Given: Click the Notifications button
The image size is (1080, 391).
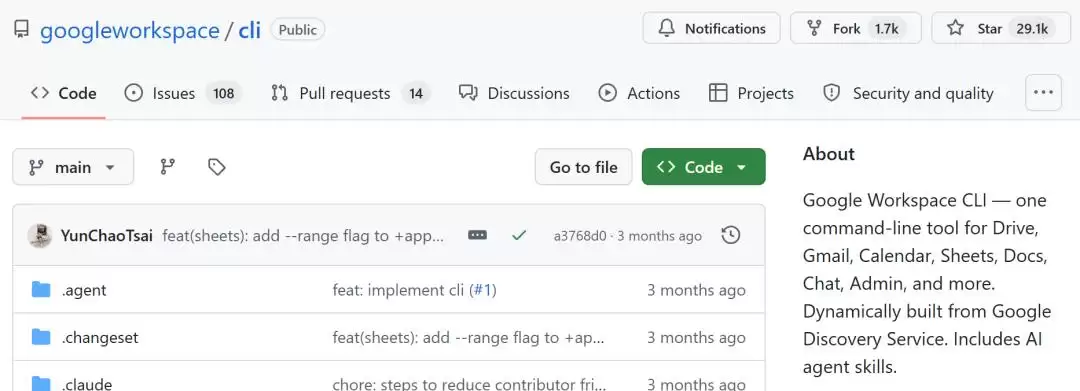Looking at the screenshot, I should [712, 28].
